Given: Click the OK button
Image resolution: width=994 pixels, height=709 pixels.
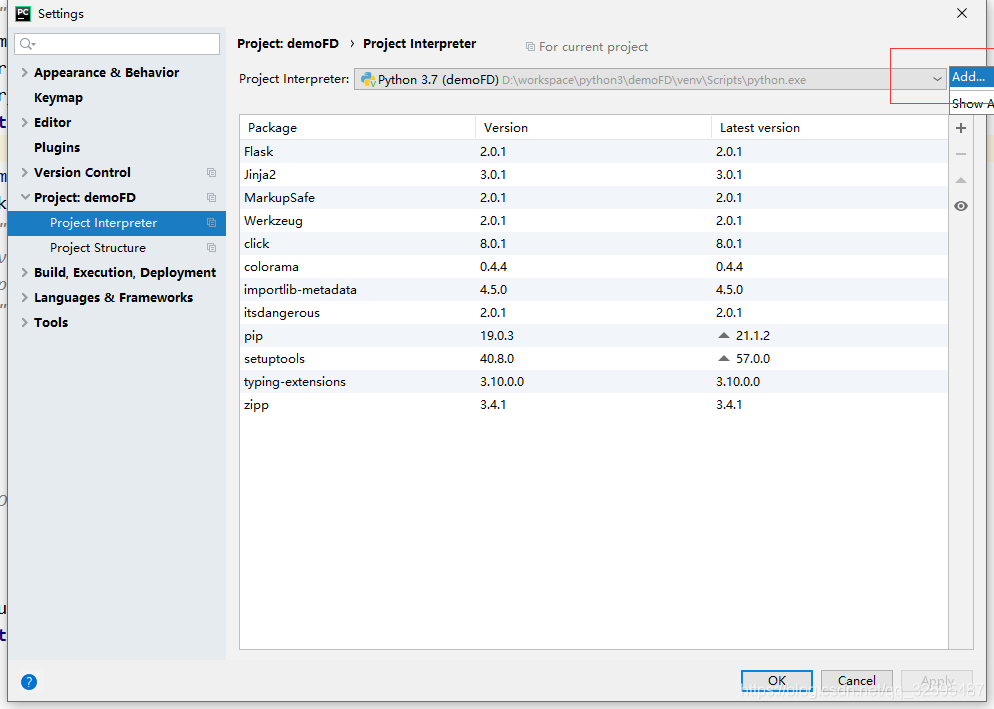Looking at the screenshot, I should tap(777, 680).
